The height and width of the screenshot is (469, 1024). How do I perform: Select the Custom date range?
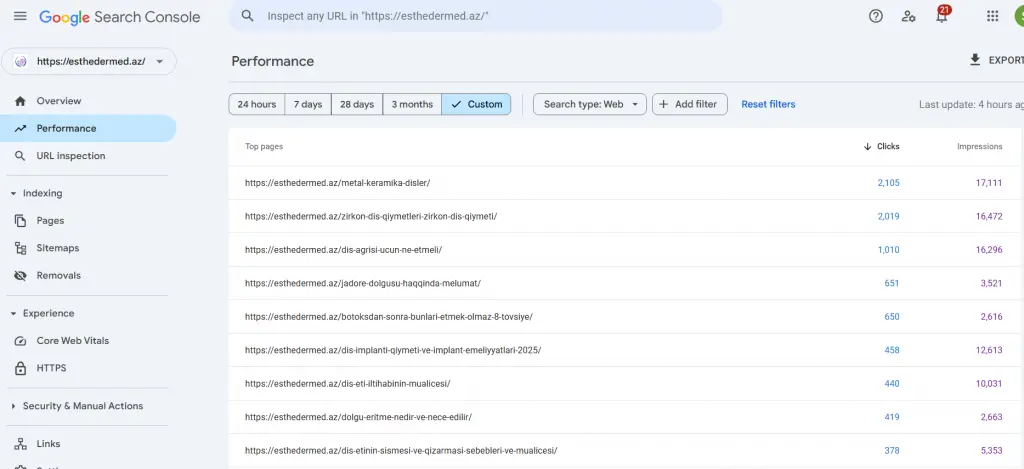pyautogui.click(x=476, y=104)
